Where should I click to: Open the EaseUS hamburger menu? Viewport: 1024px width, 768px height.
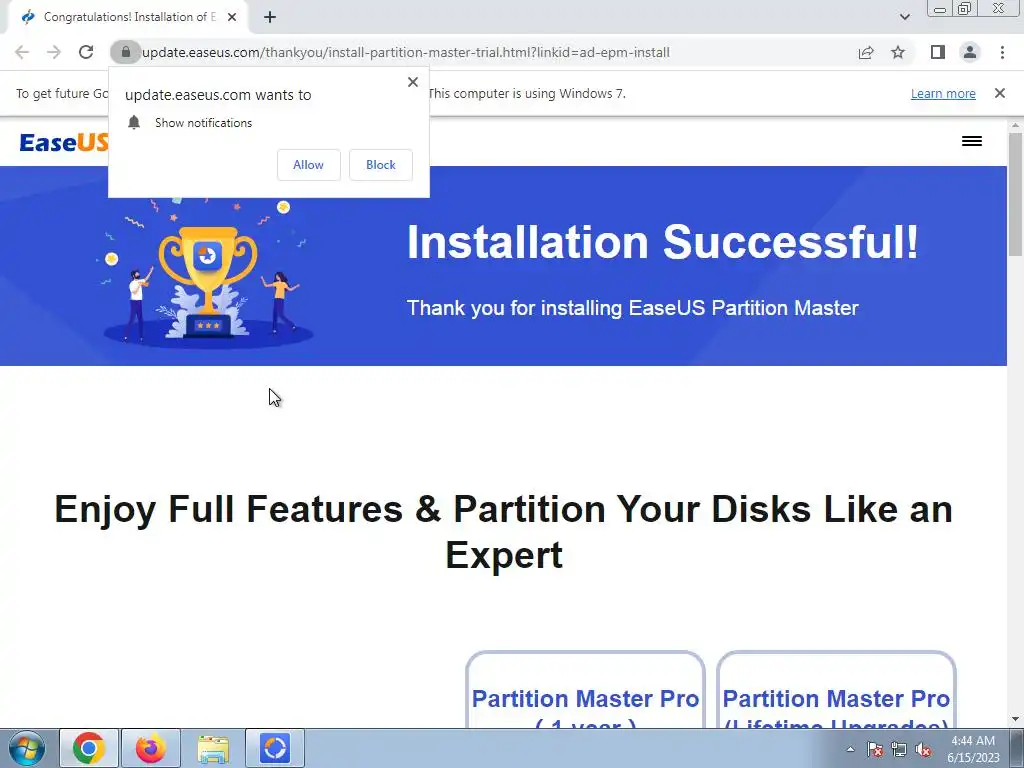pos(972,141)
